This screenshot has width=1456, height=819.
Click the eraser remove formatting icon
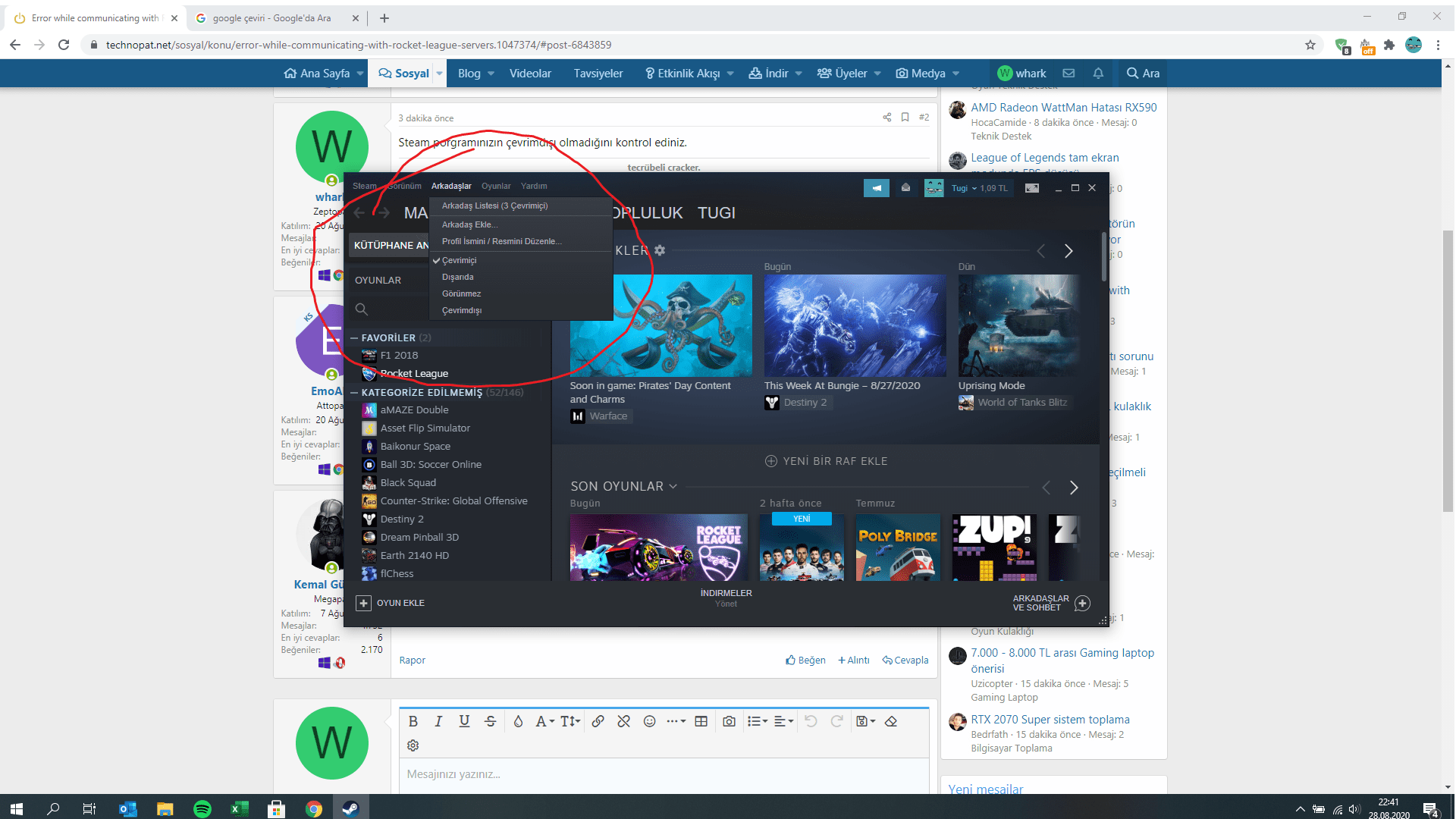(x=891, y=721)
